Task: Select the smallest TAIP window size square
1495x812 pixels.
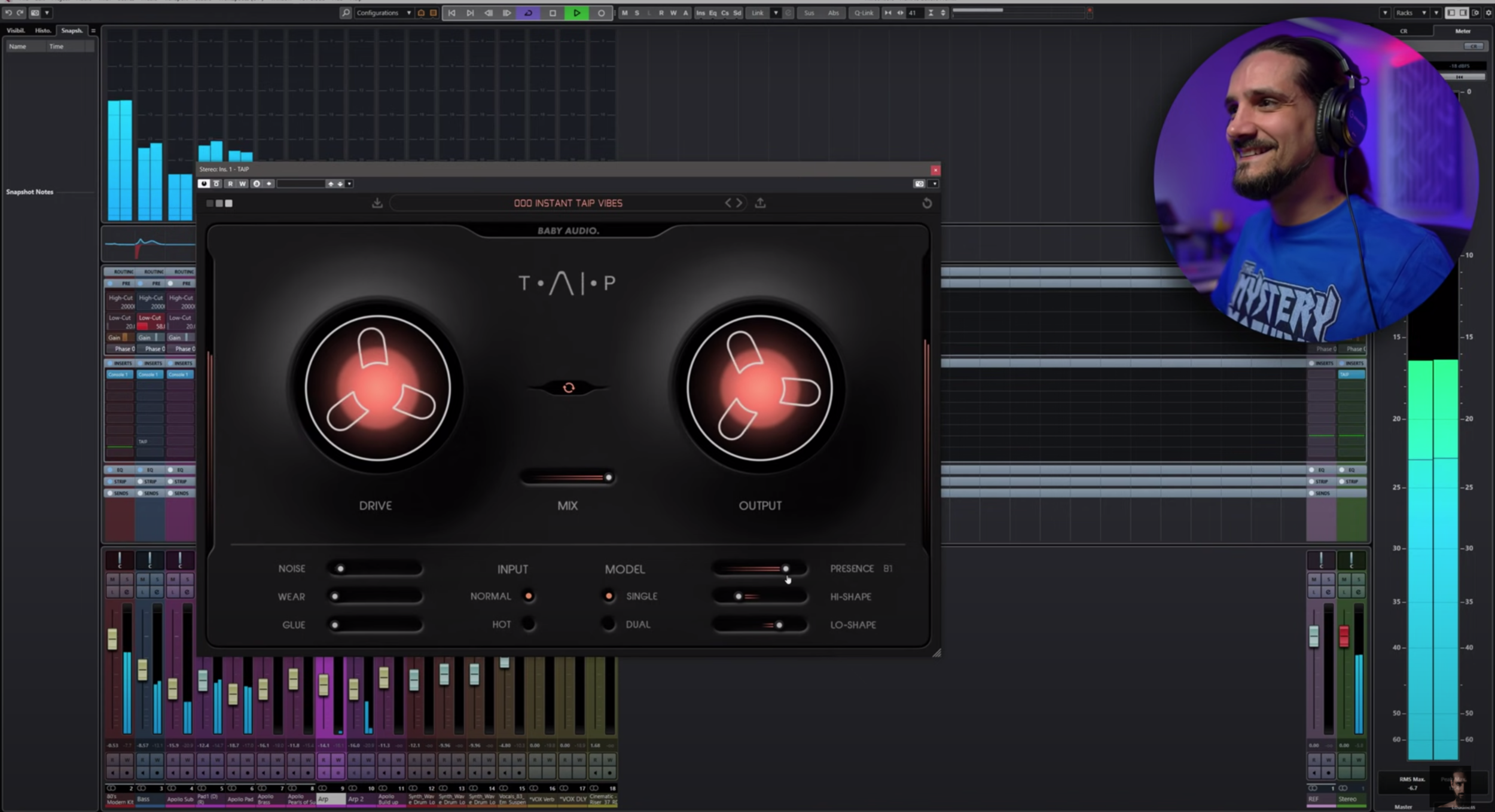Action: click(x=209, y=203)
